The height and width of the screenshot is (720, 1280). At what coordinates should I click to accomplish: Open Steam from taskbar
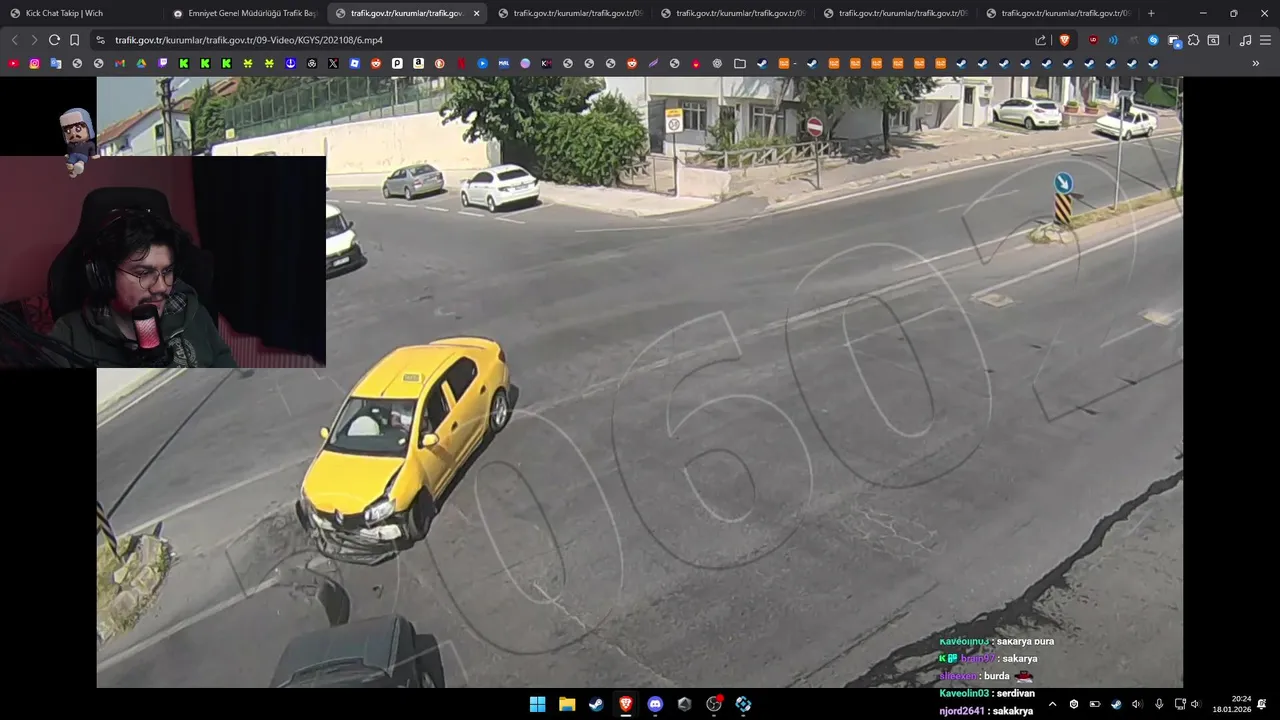click(596, 704)
